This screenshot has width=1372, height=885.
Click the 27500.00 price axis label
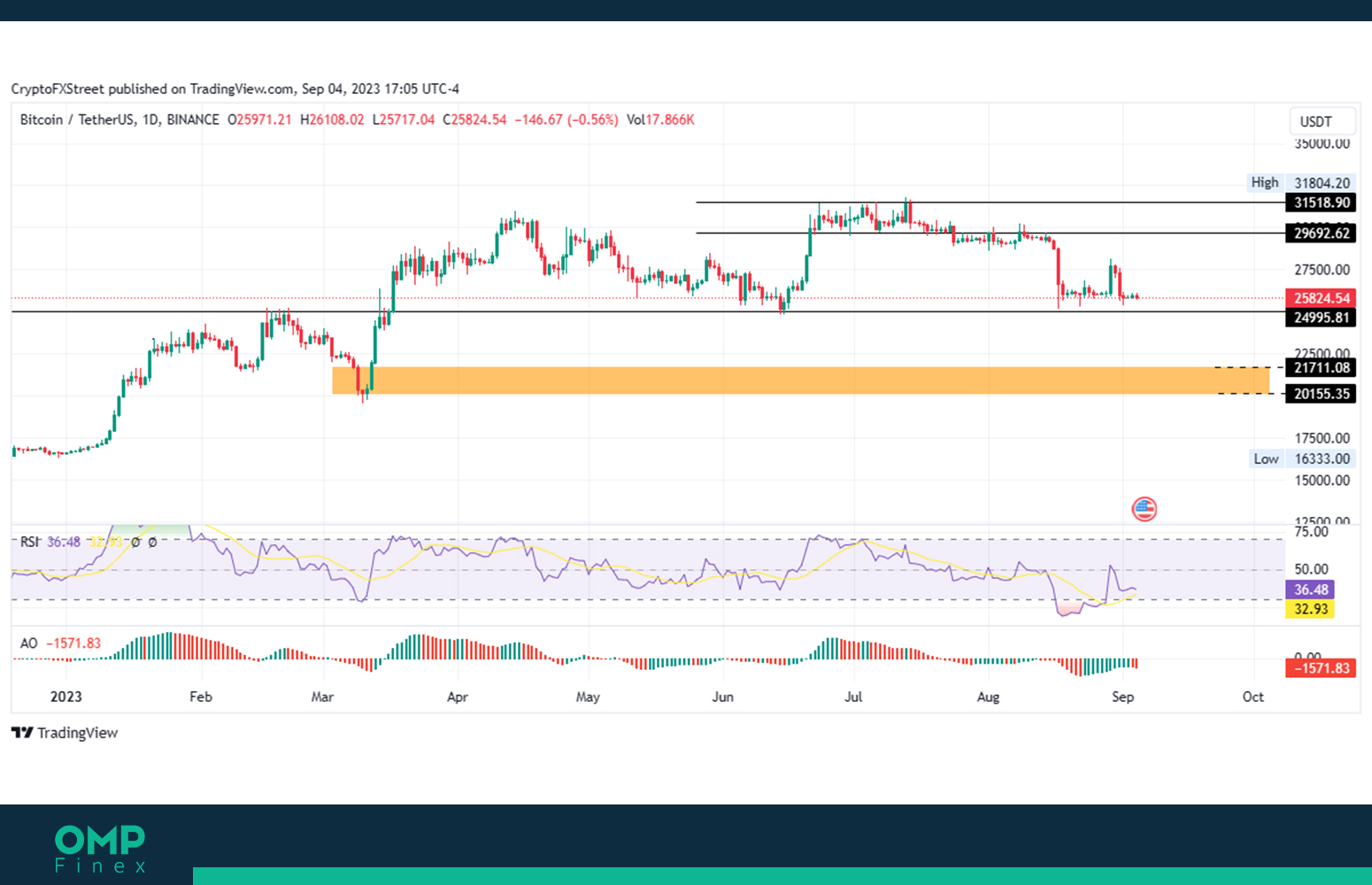coord(1322,270)
